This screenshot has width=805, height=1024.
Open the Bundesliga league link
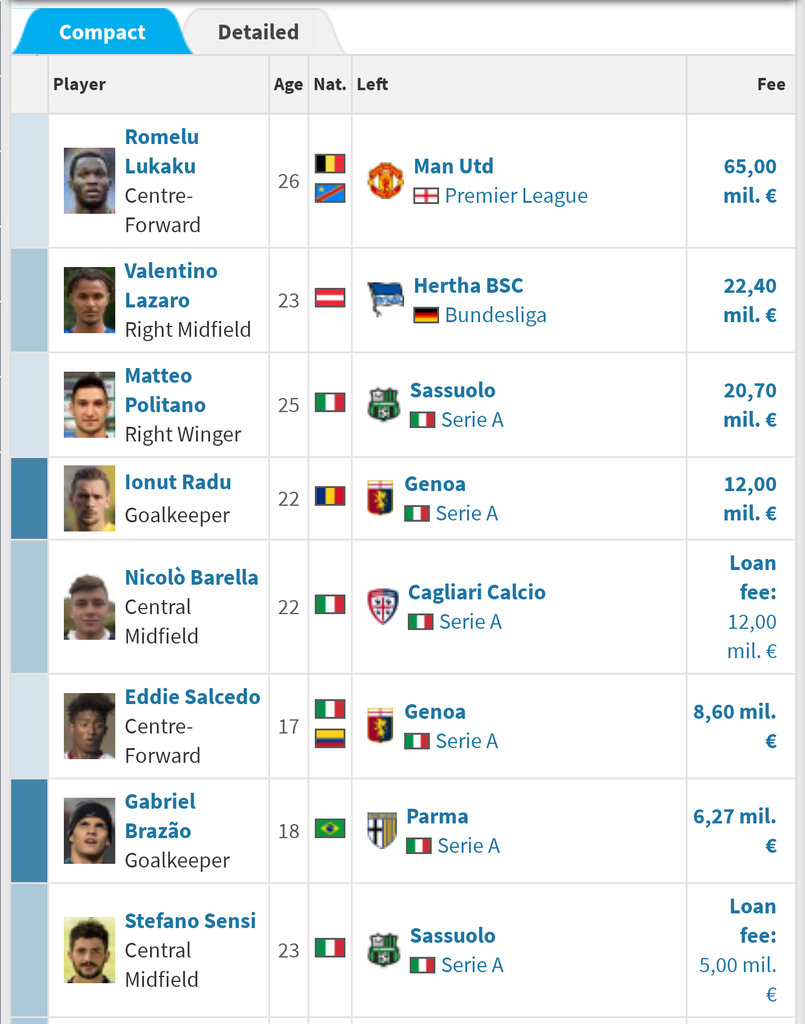496,315
